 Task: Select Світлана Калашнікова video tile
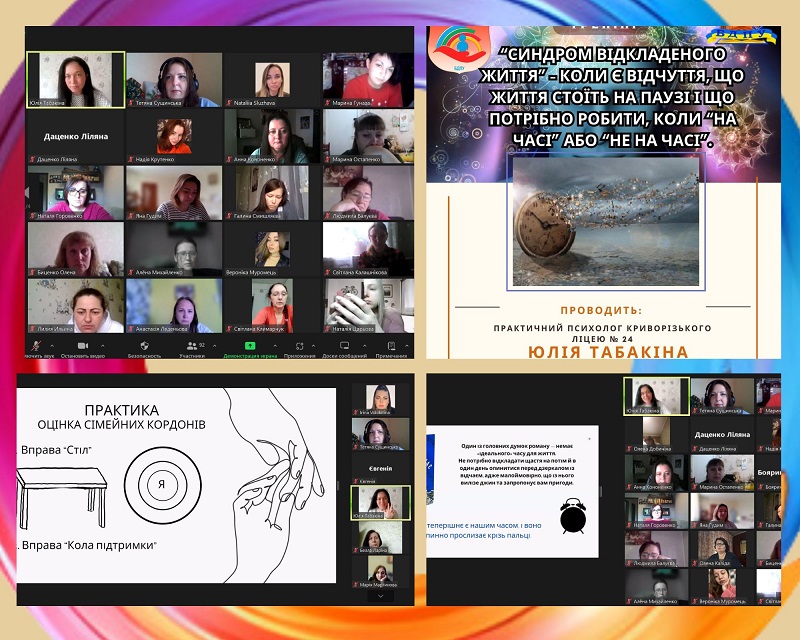[368, 249]
